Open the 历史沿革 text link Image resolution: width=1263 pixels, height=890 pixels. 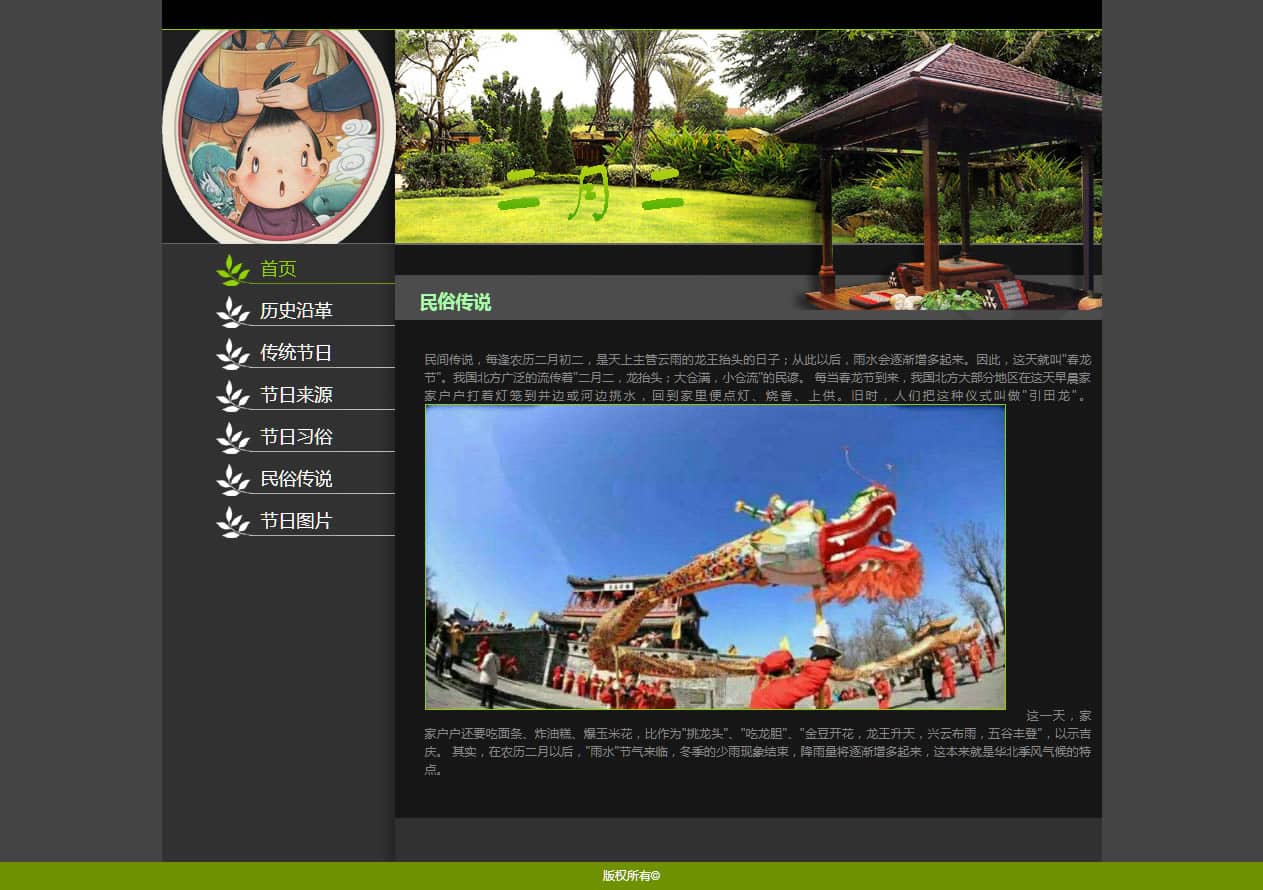pyautogui.click(x=296, y=311)
